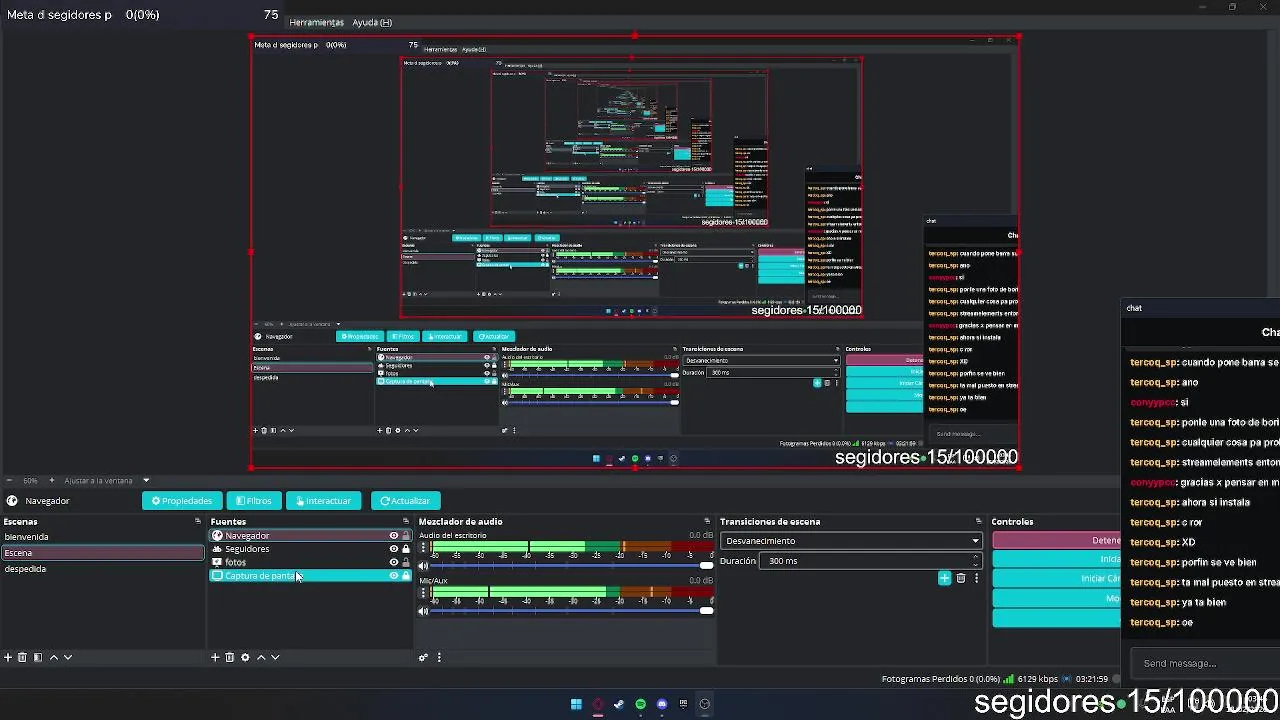Click the Interactuar button

click(x=324, y=501)
